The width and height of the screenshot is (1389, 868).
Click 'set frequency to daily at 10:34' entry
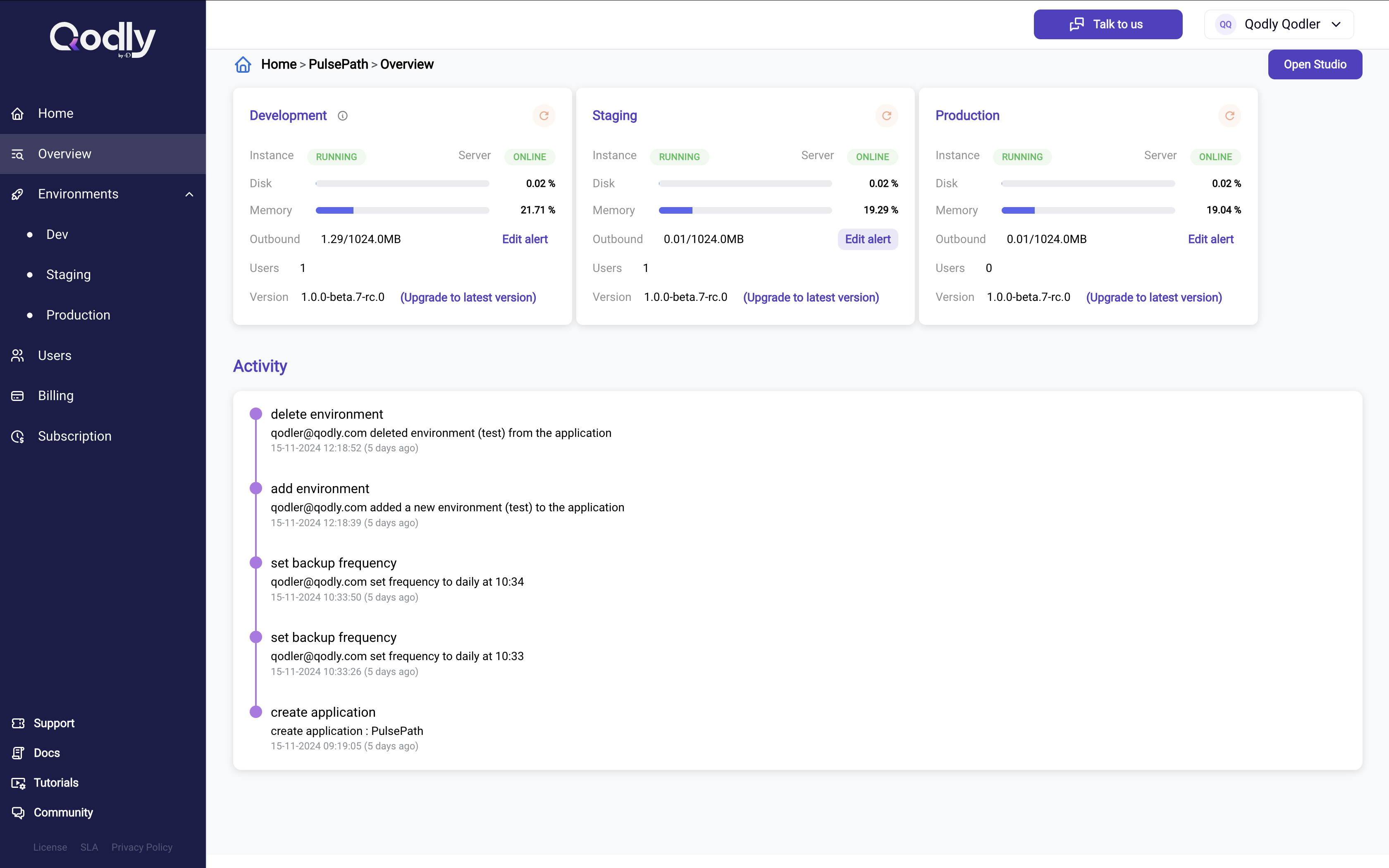(x=397, y=582)
